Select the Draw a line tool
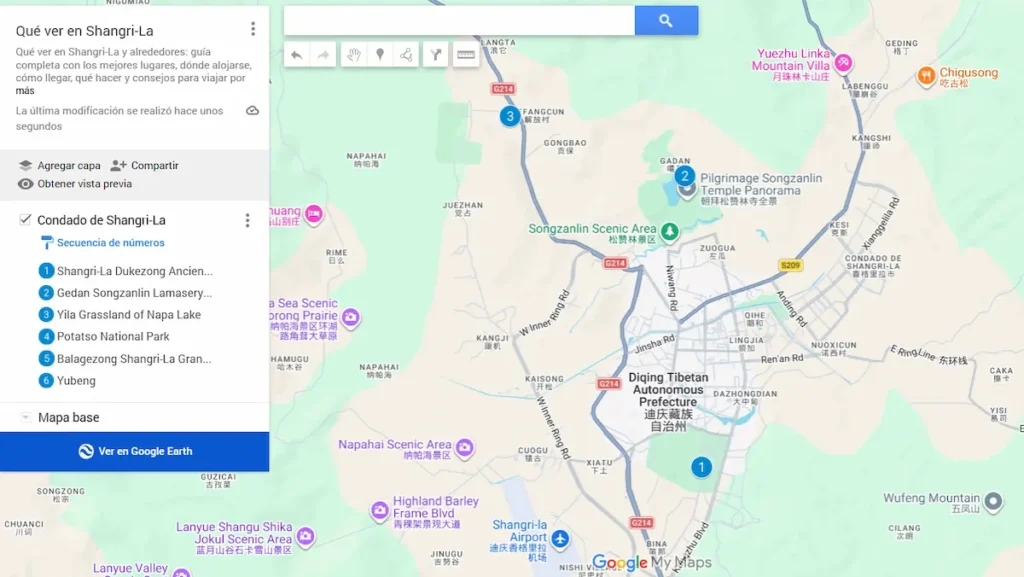The width and height of the screenshot is (1024, 577). click(406, 55)
